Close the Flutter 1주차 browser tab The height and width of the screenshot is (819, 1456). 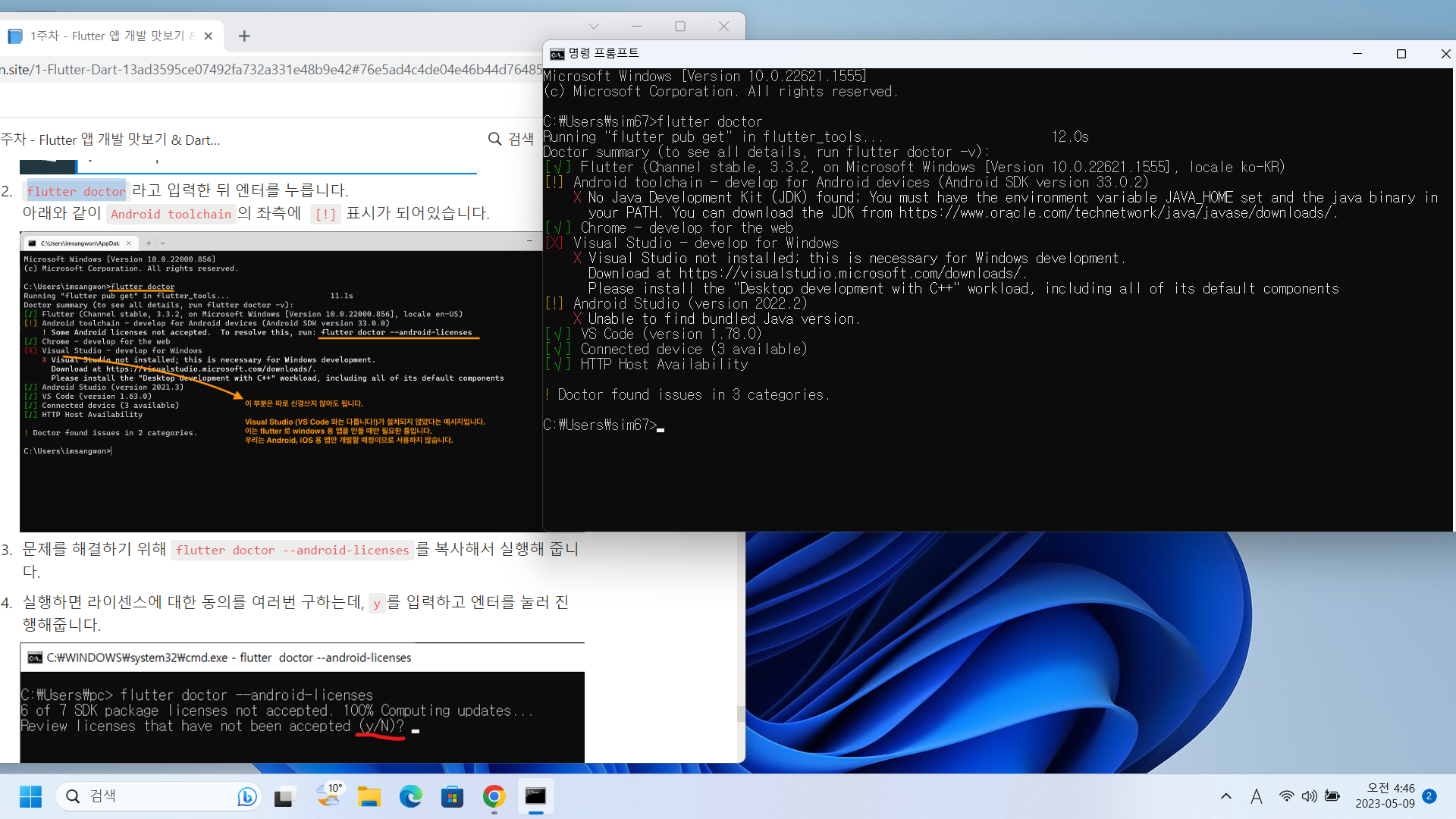[209, 36]
